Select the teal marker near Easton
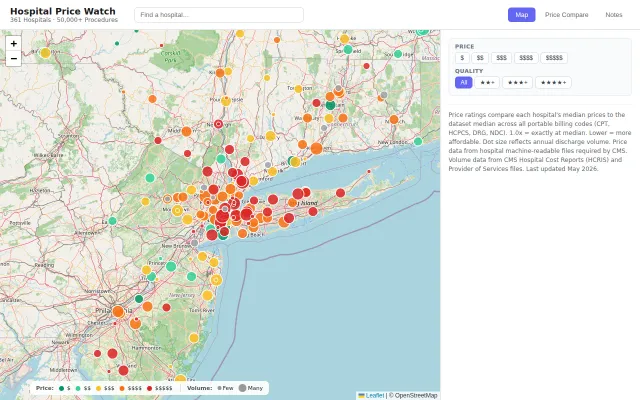The image size is (640, 400). [x=112, y=221]
